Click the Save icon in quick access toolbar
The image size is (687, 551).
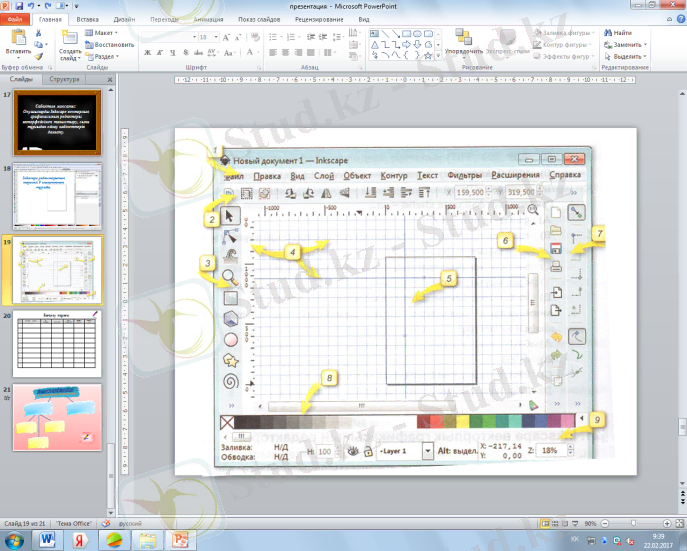coord(19,5)
